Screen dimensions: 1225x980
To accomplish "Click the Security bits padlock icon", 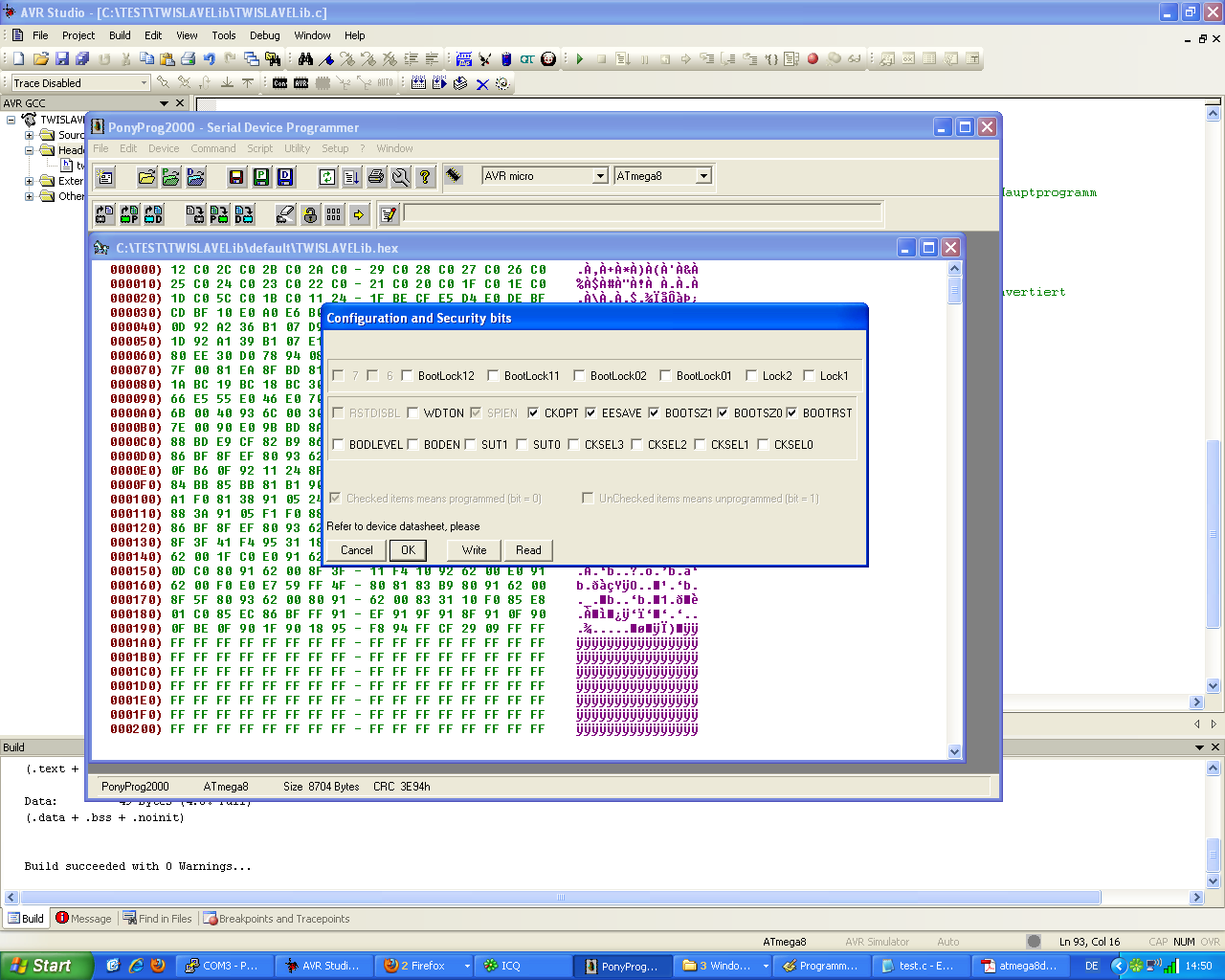I will (x=310, y=214).
